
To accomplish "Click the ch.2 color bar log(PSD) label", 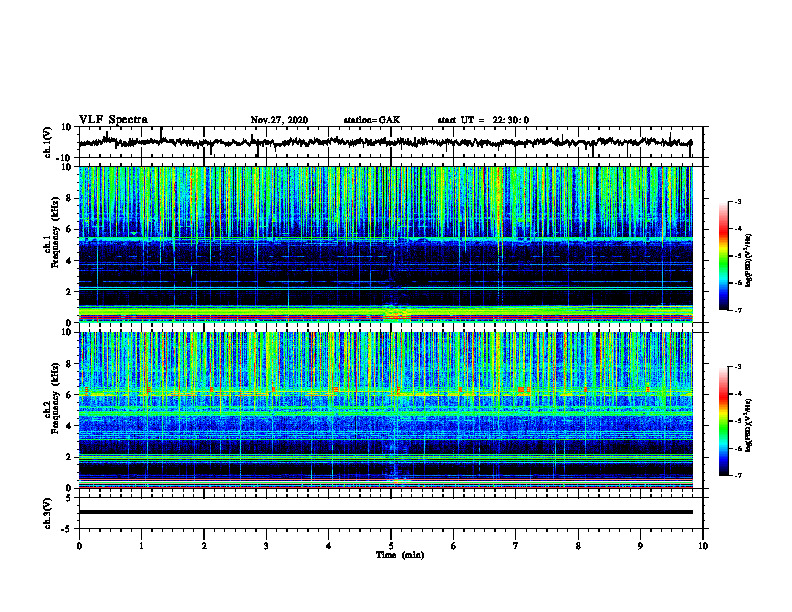I will click(x=749, y=425).
